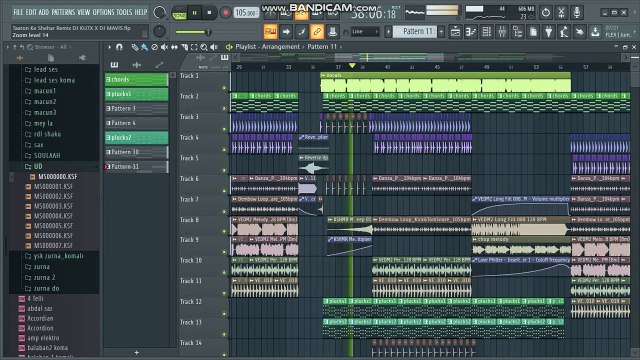Open the PATTERNS menu
This screenshot has height=360, width=640.
point(63,12)
